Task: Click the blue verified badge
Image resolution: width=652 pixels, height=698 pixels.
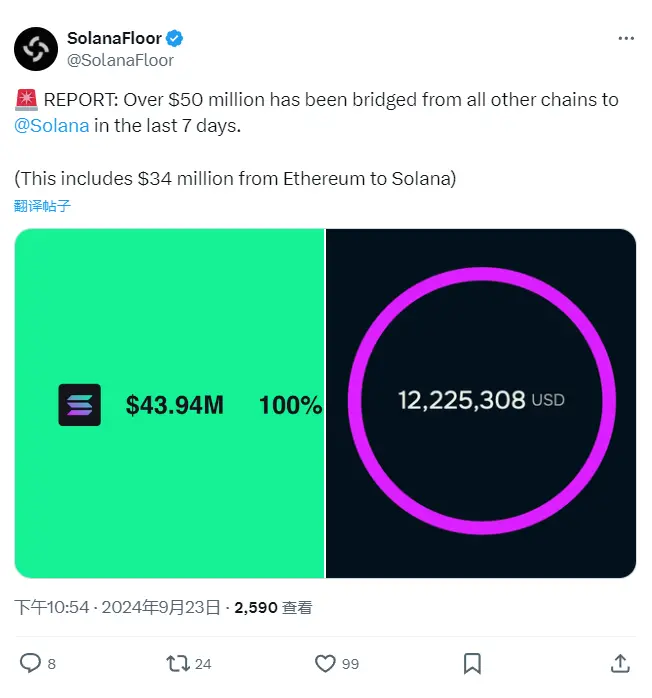Action: coord(174,39)
